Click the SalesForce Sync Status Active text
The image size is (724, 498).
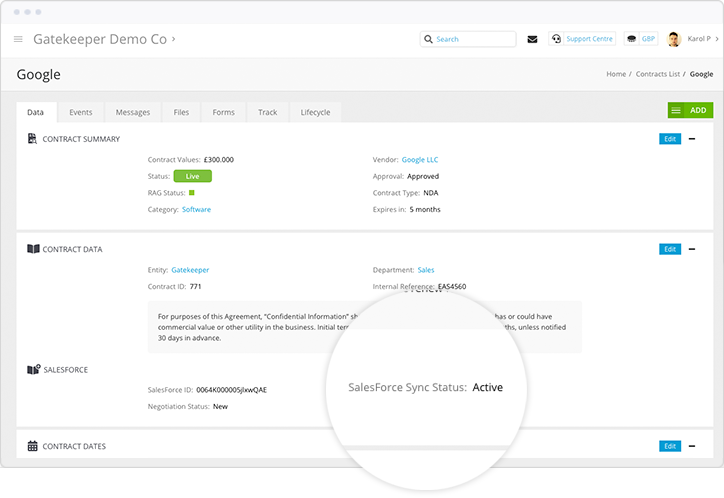(x=425, y=387)
